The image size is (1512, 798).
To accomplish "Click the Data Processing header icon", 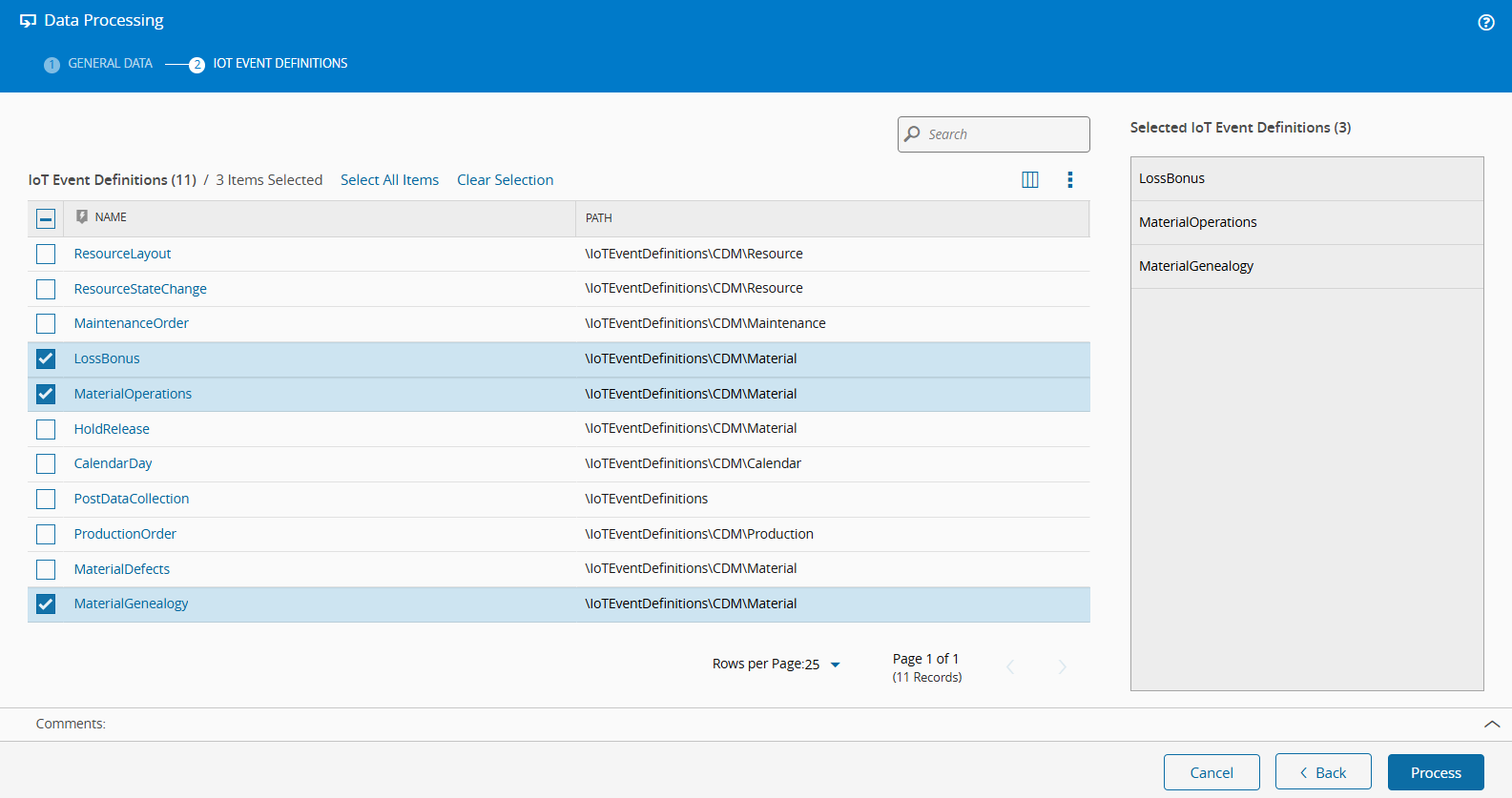I will (29, 21).
